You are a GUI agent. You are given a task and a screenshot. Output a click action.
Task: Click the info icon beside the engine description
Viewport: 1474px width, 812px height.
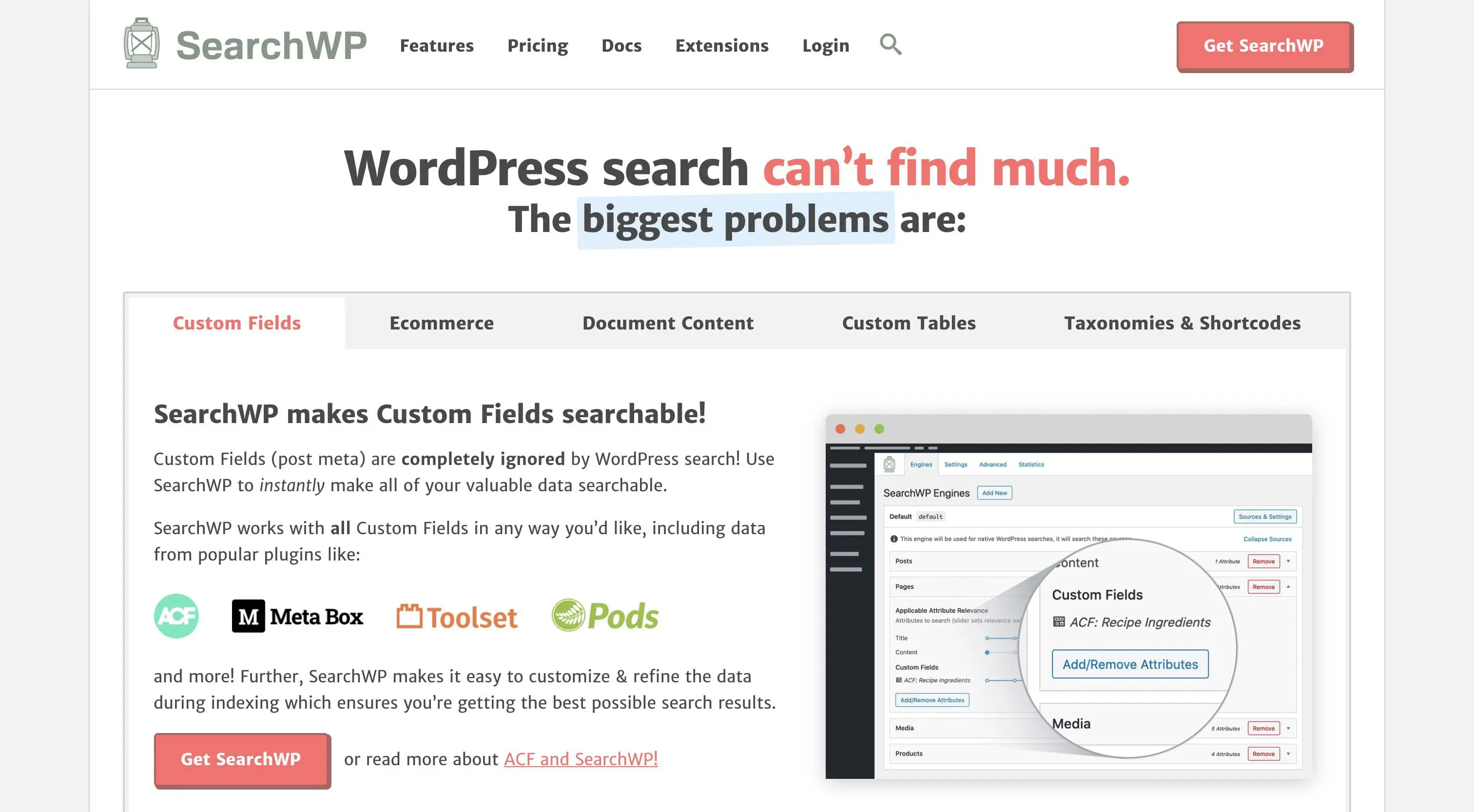click(x=894, y=539)
